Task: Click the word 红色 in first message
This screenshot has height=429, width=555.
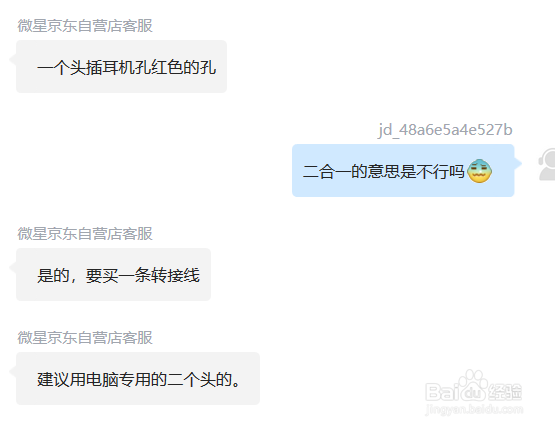Action: [167, 67]
